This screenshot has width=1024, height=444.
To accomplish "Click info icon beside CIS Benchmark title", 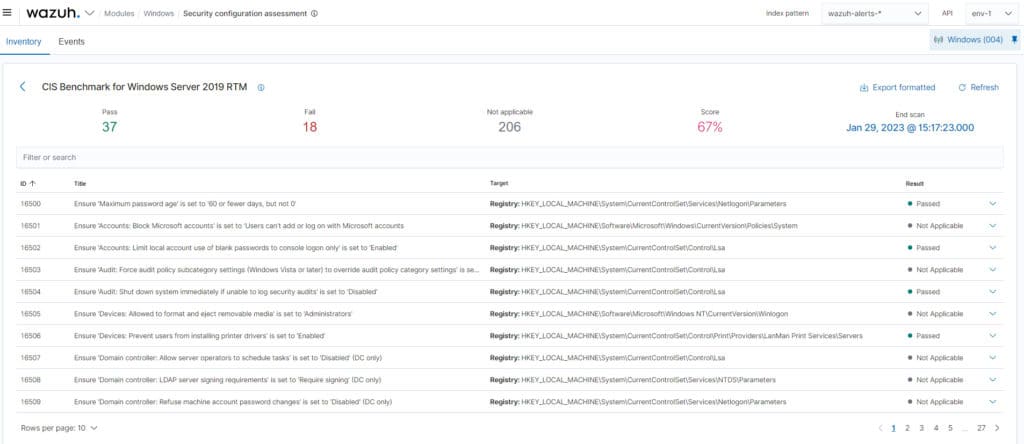I will click(x=261, y=88).
